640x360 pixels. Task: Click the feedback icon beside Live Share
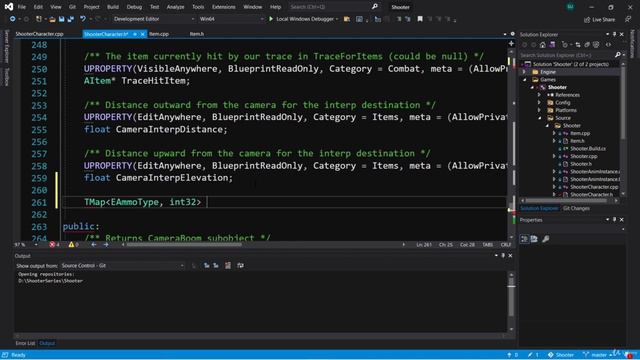pos(628,19)
